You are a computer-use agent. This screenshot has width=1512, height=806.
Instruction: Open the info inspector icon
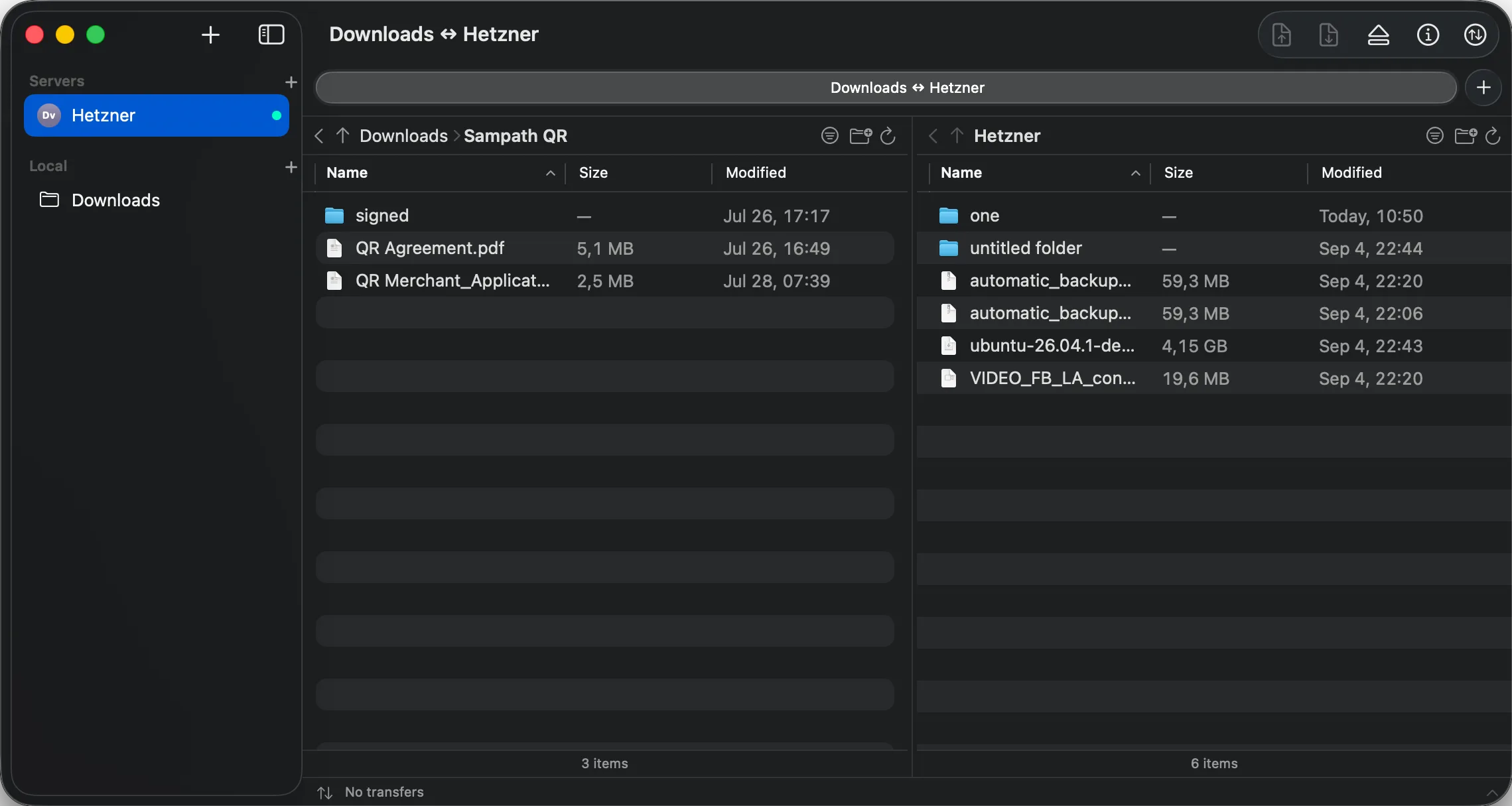coord(1428,34)
